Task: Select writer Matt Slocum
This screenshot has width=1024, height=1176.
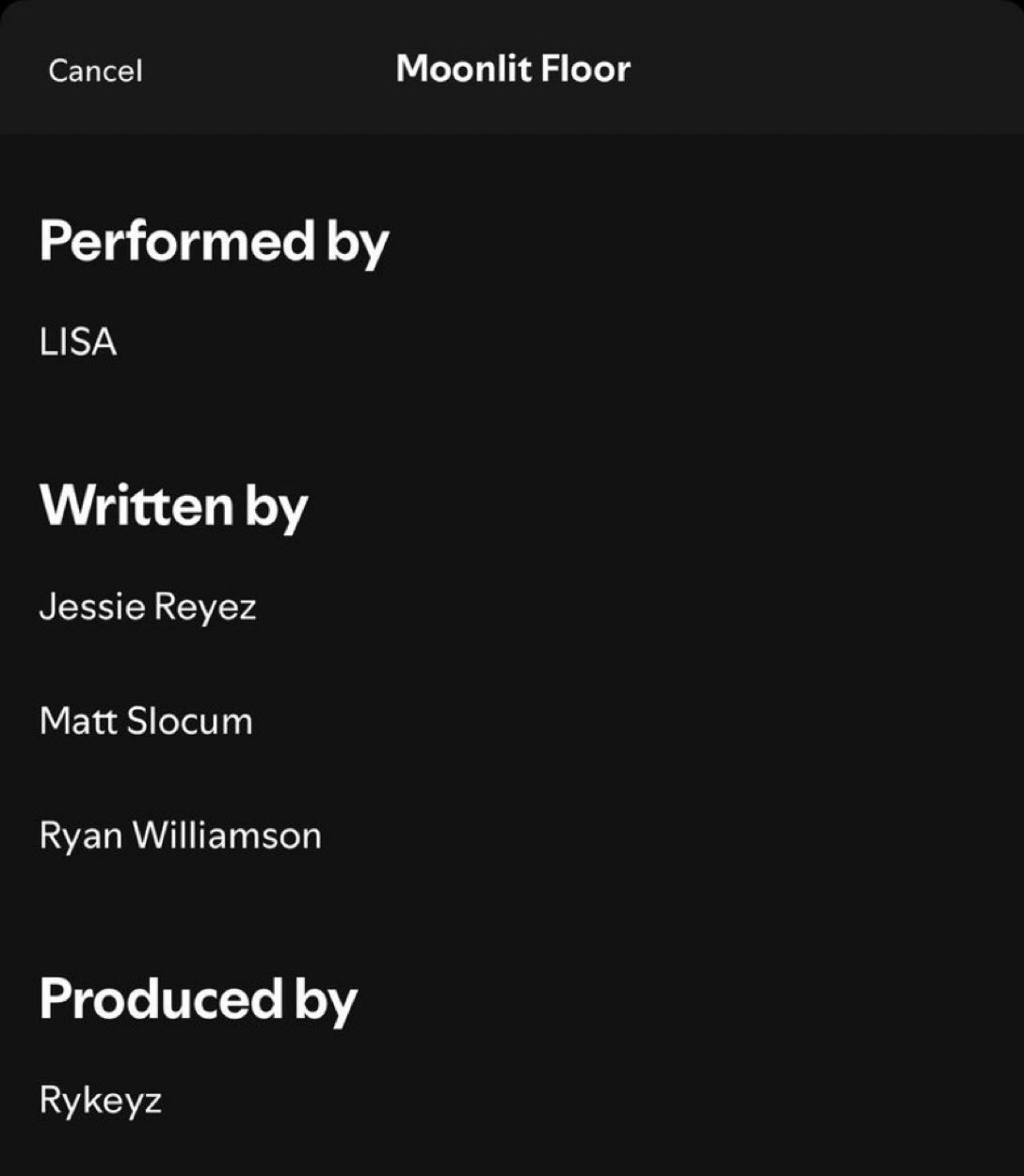Action: point(146,721)
